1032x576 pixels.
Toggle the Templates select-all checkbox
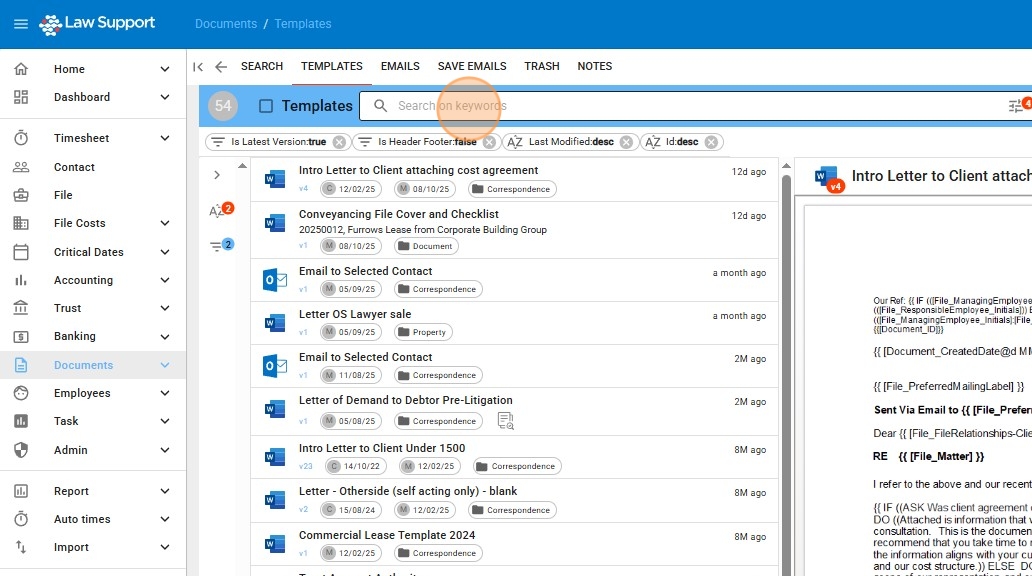coord(266,106)
